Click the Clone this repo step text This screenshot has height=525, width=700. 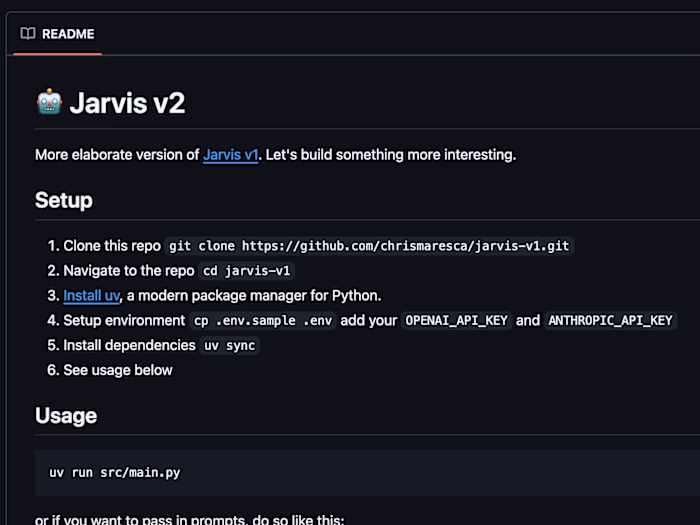(x=112, y=246)
